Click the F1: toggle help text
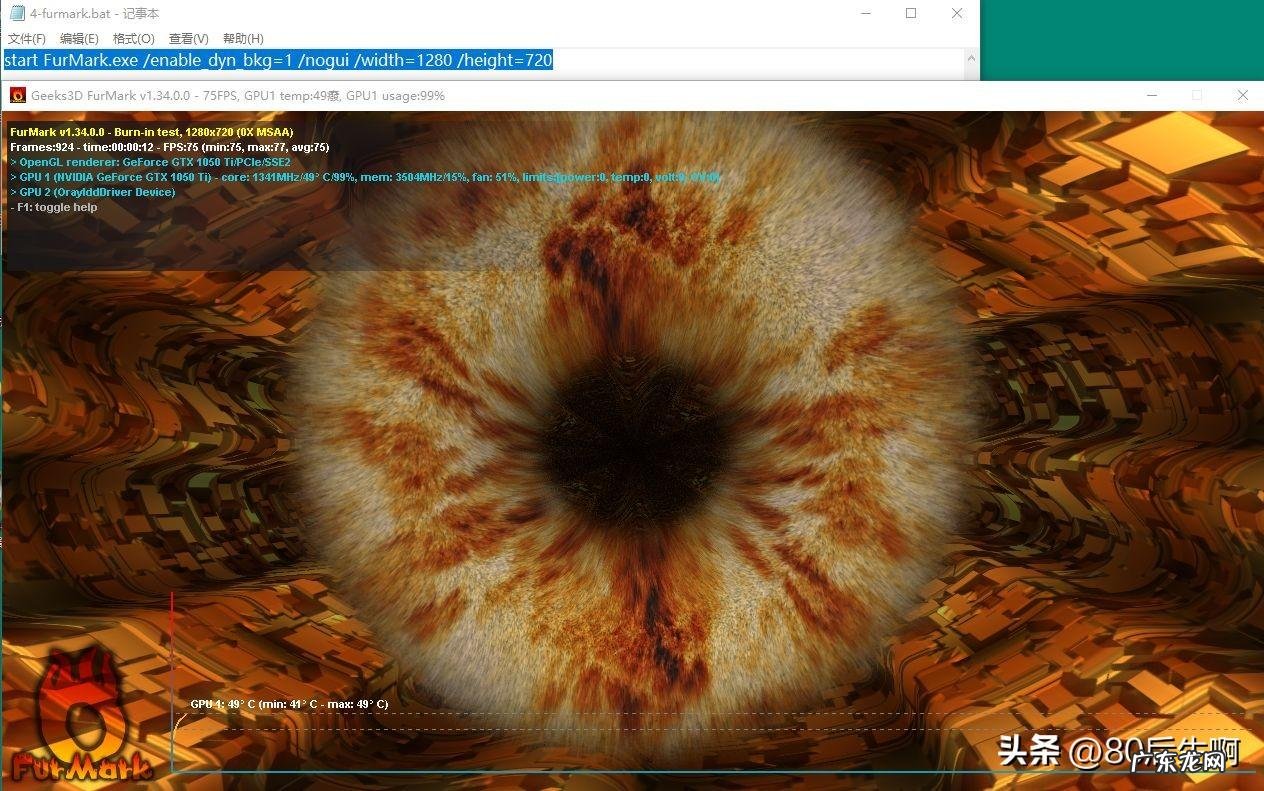 (53, 207)
